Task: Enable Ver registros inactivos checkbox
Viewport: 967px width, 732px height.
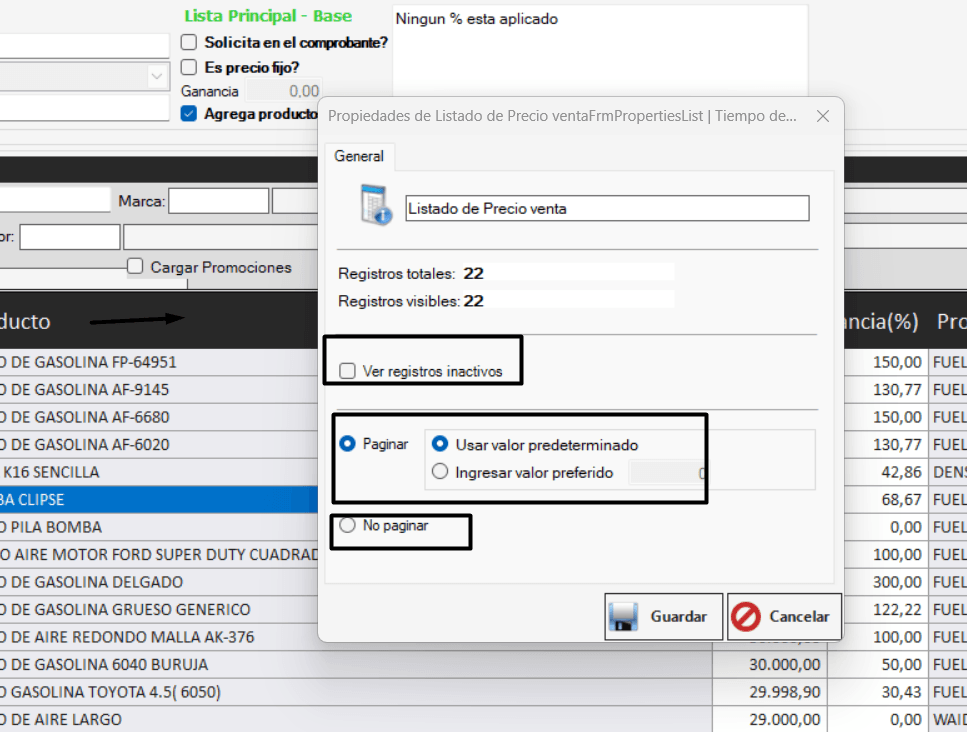Action: pos(347,371)
